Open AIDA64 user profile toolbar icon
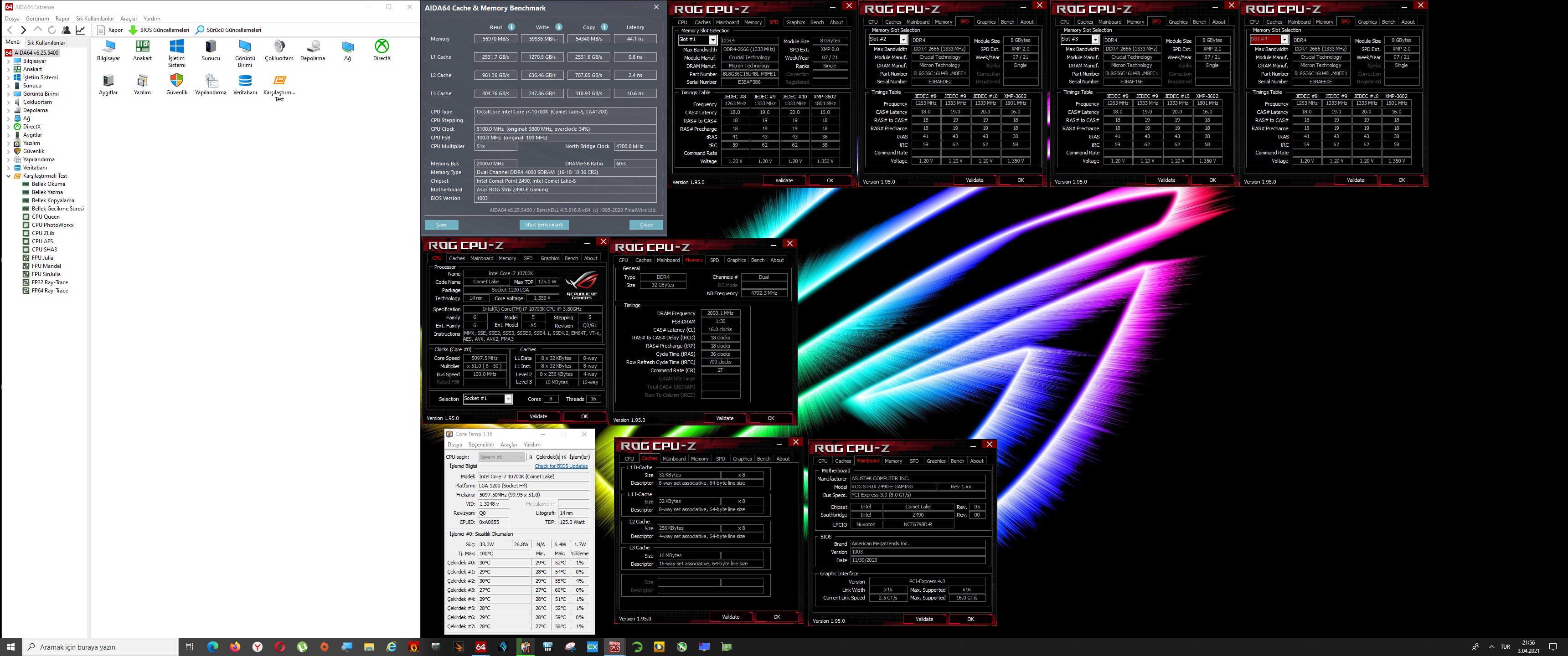 click(67, 30)
